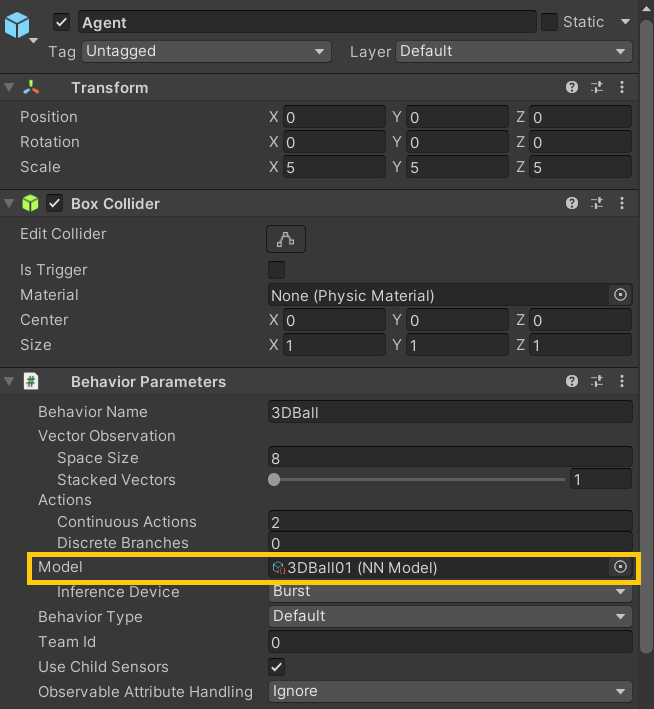
Task: Click Scale Z field
Action: [580, 167]
